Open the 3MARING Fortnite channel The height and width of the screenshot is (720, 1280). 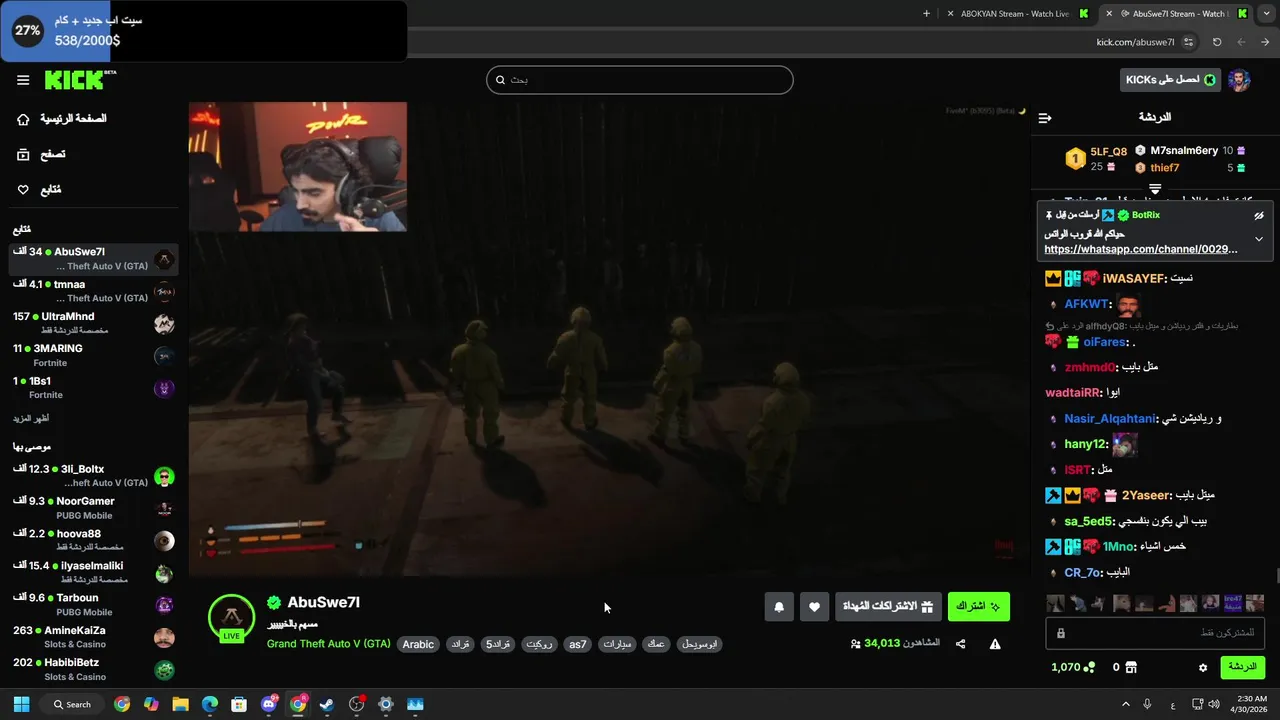93,355
